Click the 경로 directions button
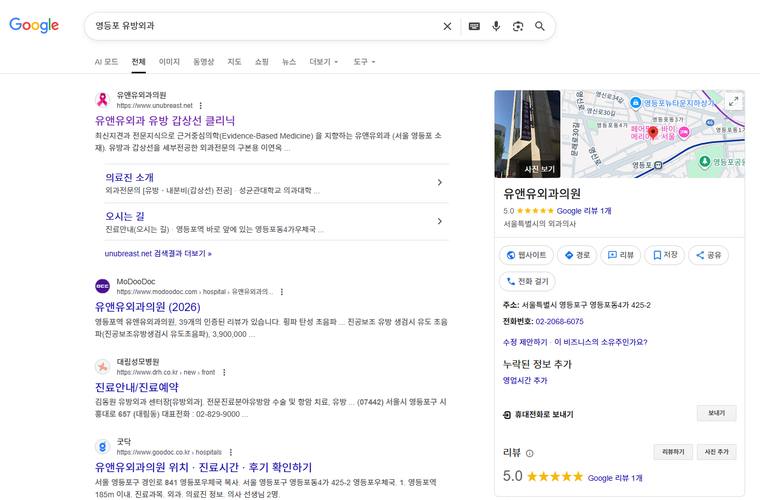The width and height of the screenshot is (760, 500). [577, 255]
